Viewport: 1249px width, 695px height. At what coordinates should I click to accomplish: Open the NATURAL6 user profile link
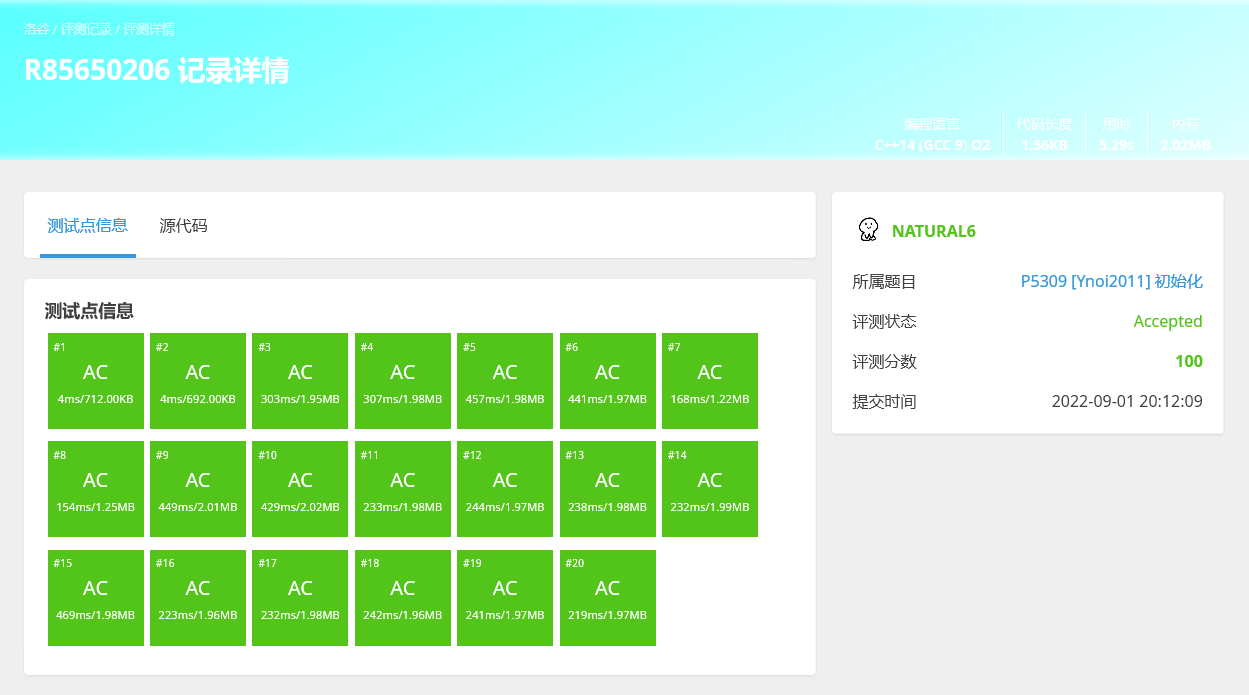pyautogui.click(x=934, y=231)
